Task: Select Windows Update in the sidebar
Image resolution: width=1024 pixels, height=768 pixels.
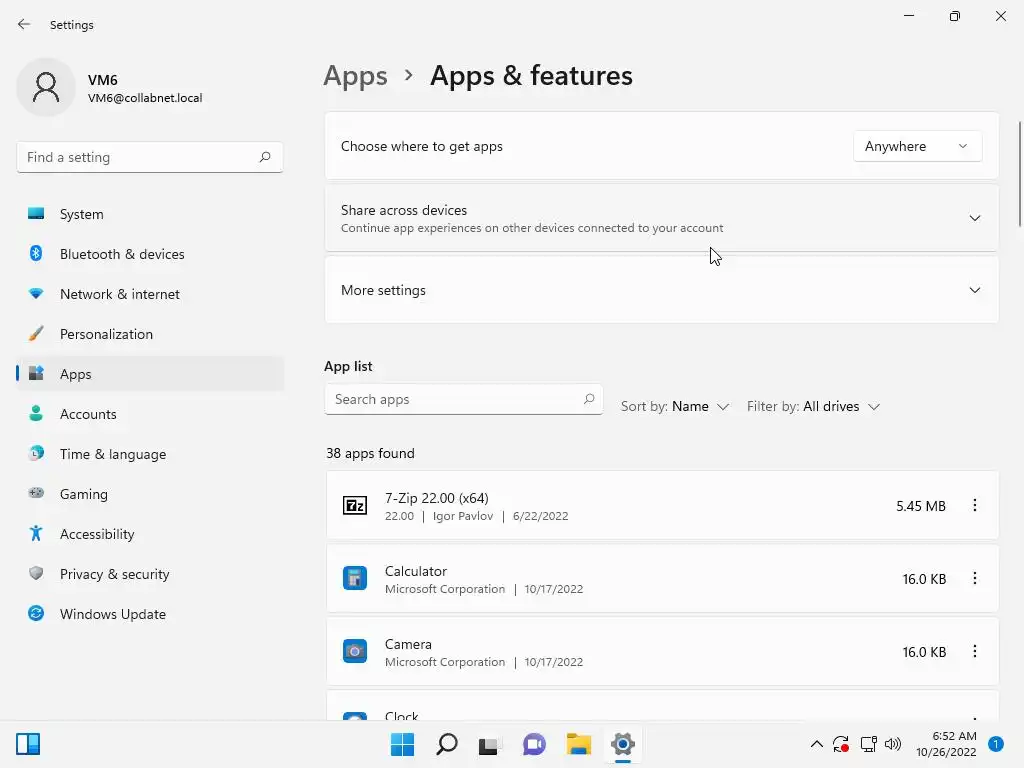Action: pos(113,614)
